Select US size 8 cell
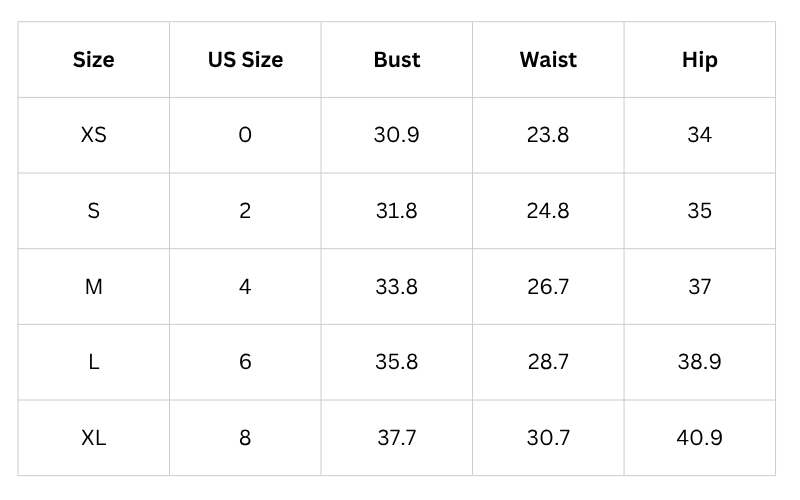Viewport: 800px width, 500px height. click(245, 438)
